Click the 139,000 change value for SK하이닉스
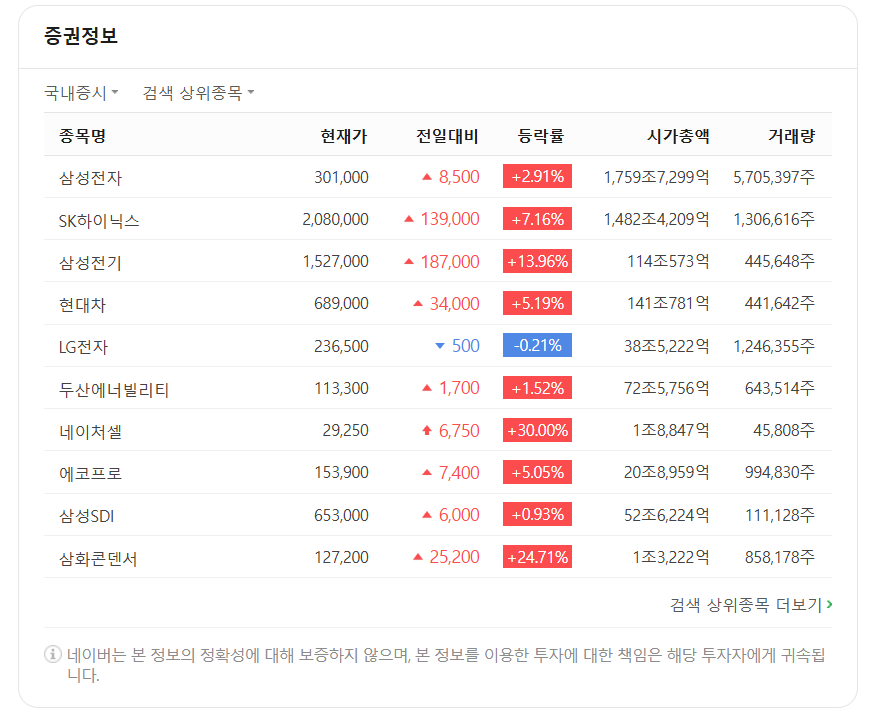This screenshot has width=871, height=710. (450, 219)
